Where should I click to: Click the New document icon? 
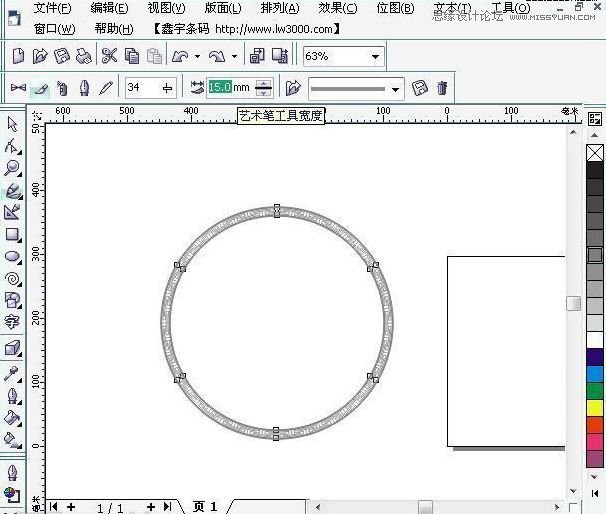(x=18, y=56)
